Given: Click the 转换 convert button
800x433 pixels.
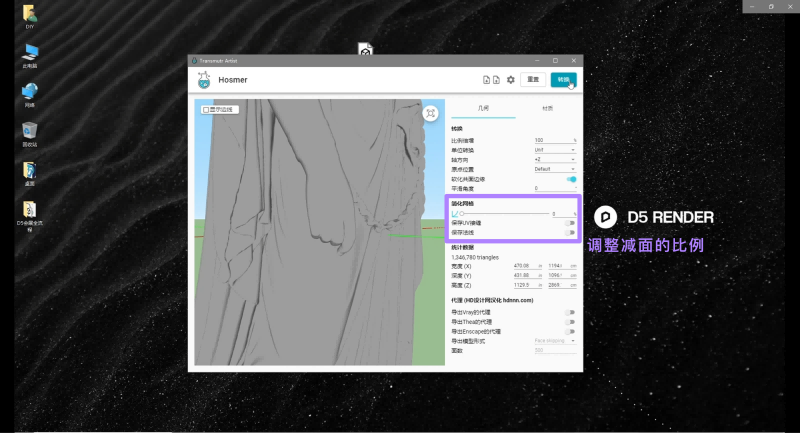Looking at the screenshot, I should (x=564, y=79).
